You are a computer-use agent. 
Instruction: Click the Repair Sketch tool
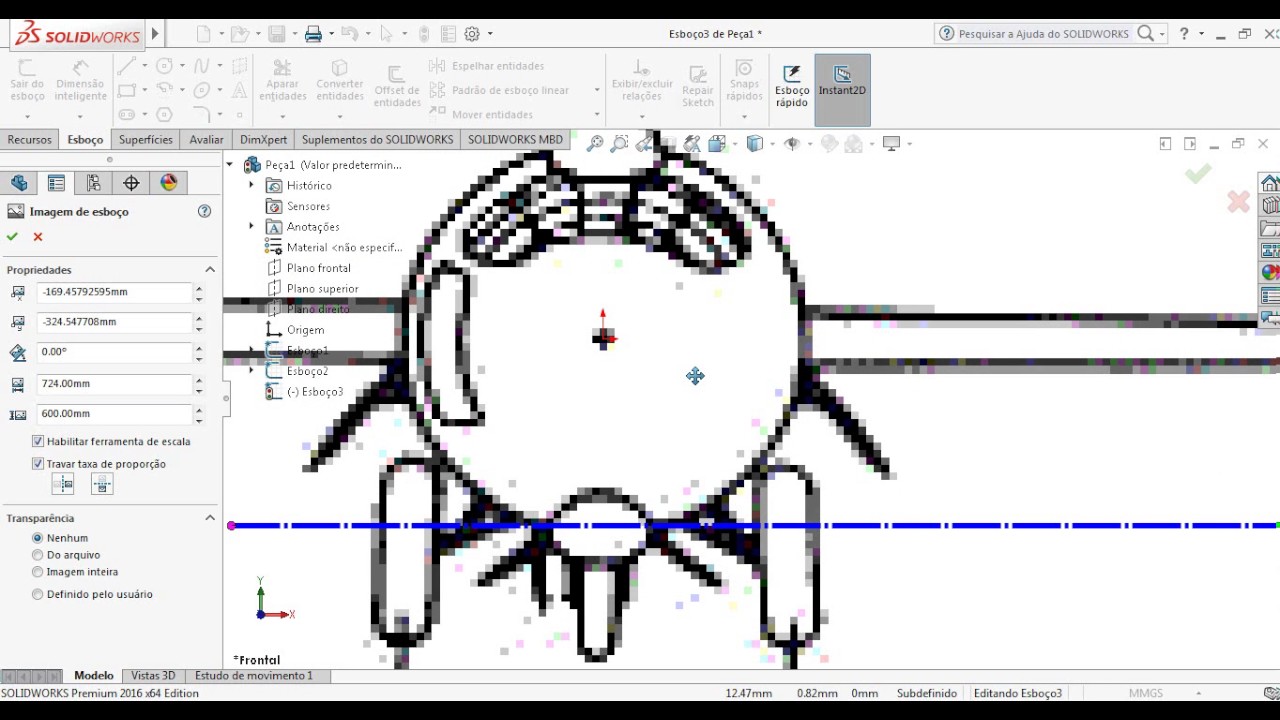point(698,86)
